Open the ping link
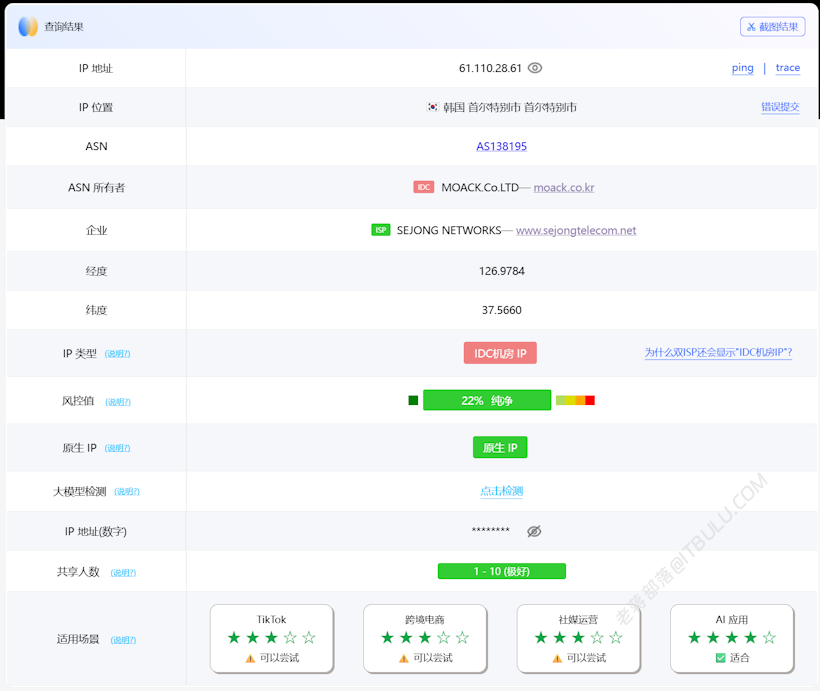The image size is (820, 691). (743, 68)
